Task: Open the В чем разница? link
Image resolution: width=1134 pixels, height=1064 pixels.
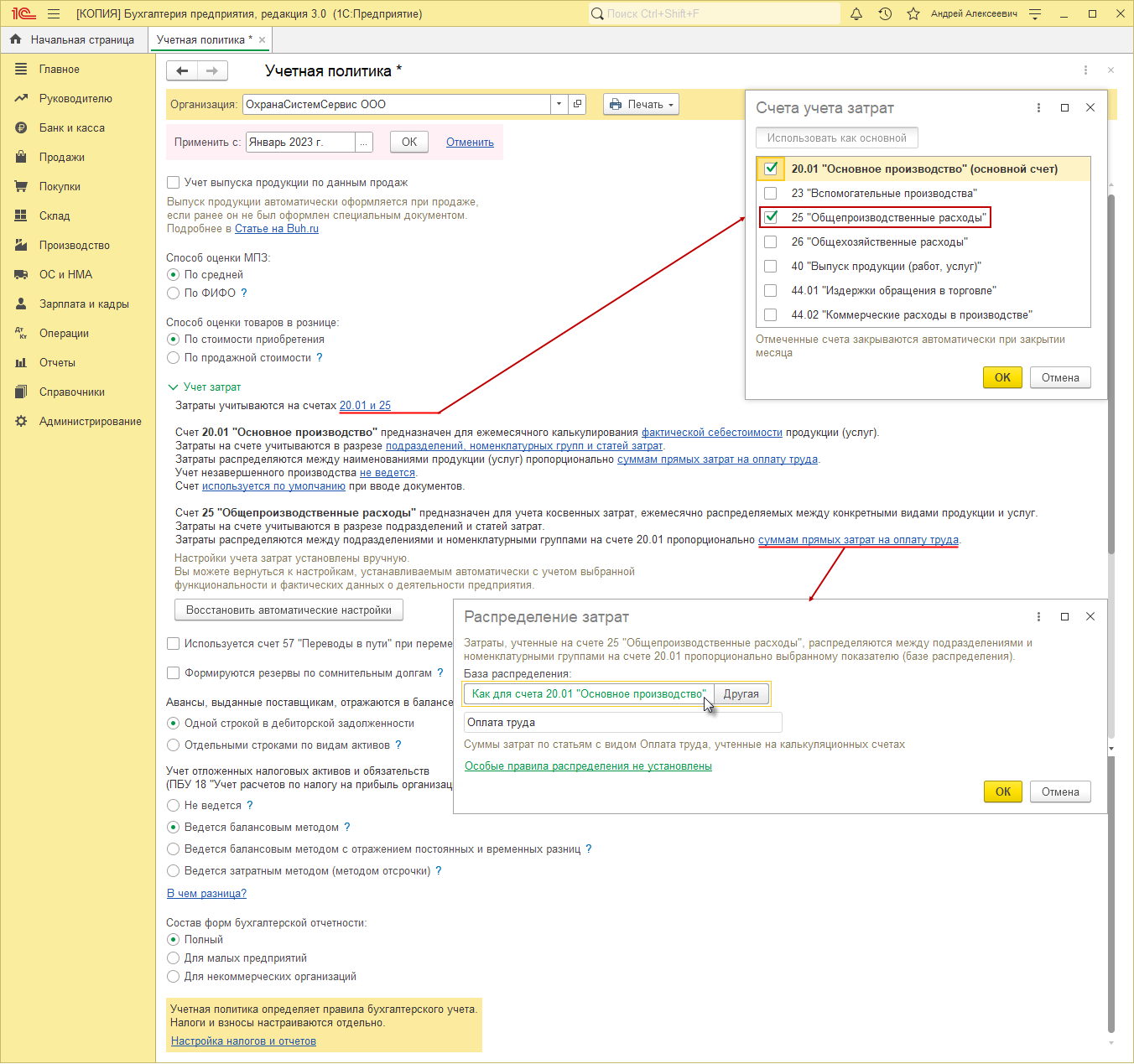Action: pos(206,894)
